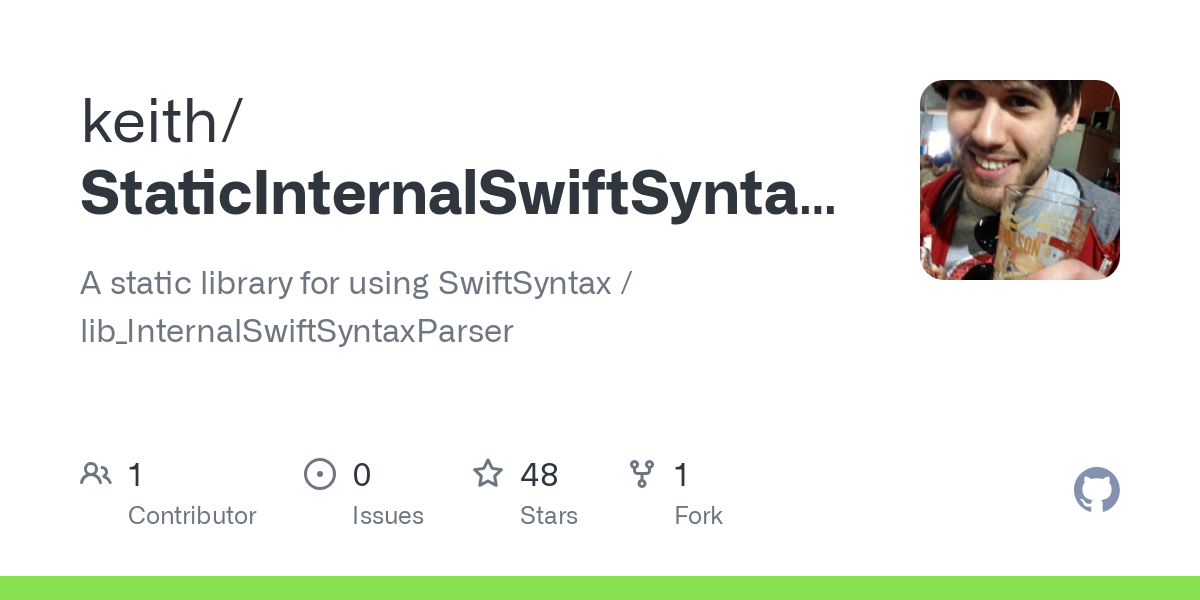Click the contributors people icon

point(96,474)
